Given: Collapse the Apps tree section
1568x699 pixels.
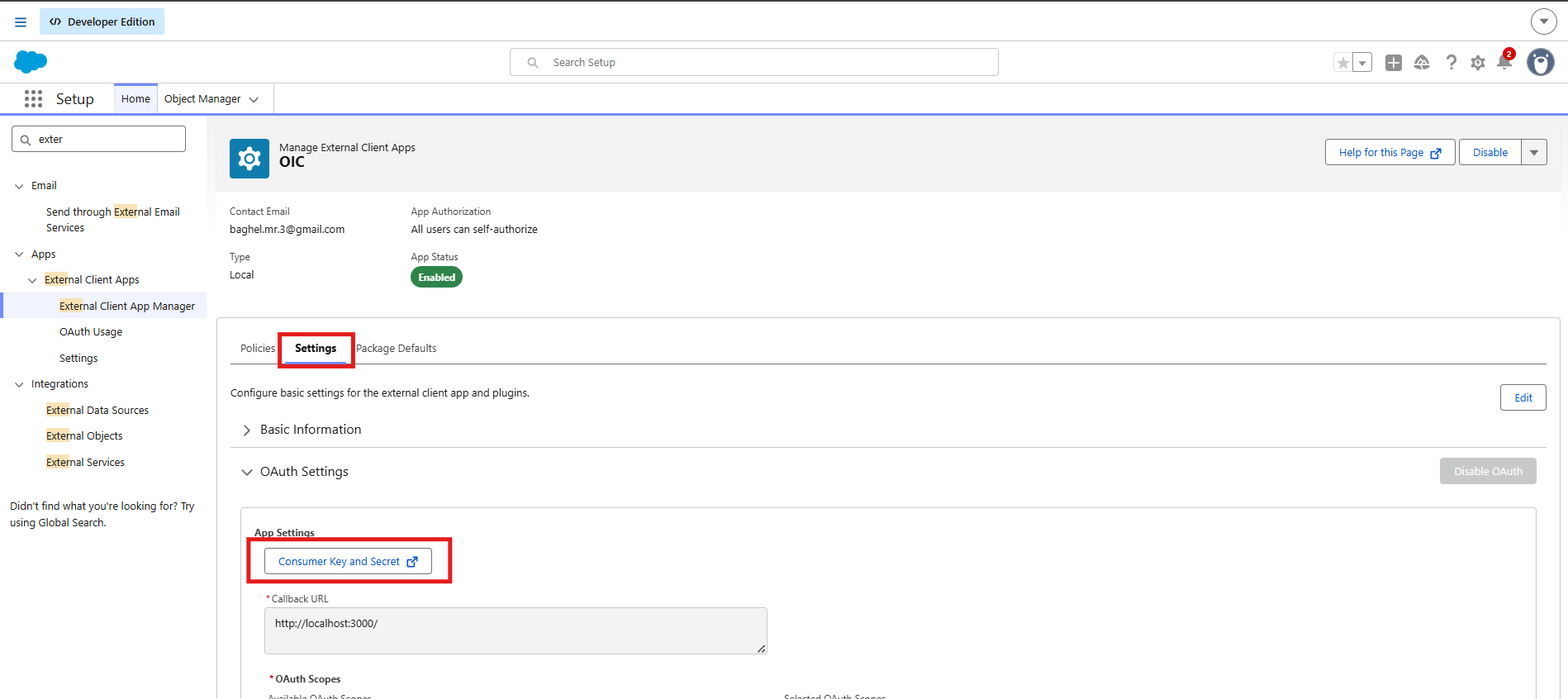Looking at the screenshot, I should (19, 254).
